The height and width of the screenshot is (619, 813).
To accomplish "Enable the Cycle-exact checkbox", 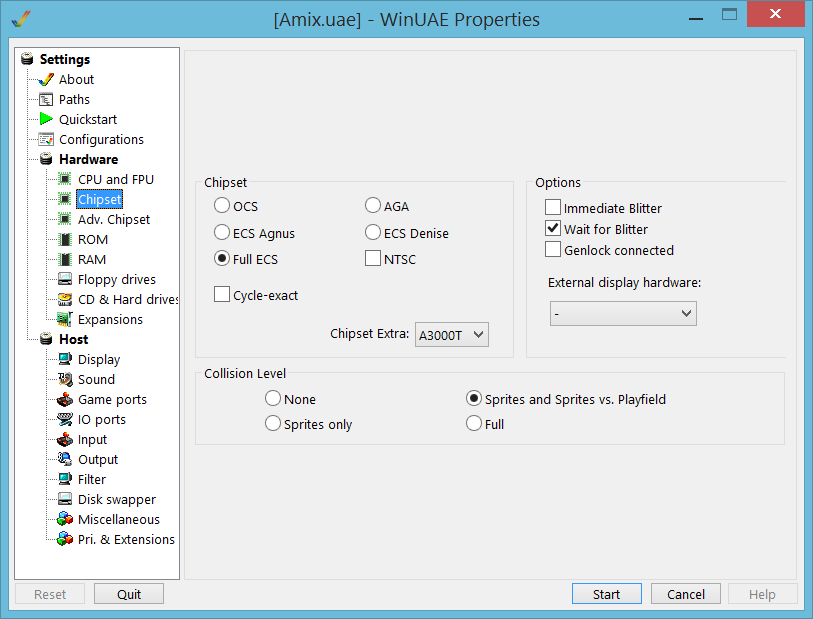I will click(222, 294).
